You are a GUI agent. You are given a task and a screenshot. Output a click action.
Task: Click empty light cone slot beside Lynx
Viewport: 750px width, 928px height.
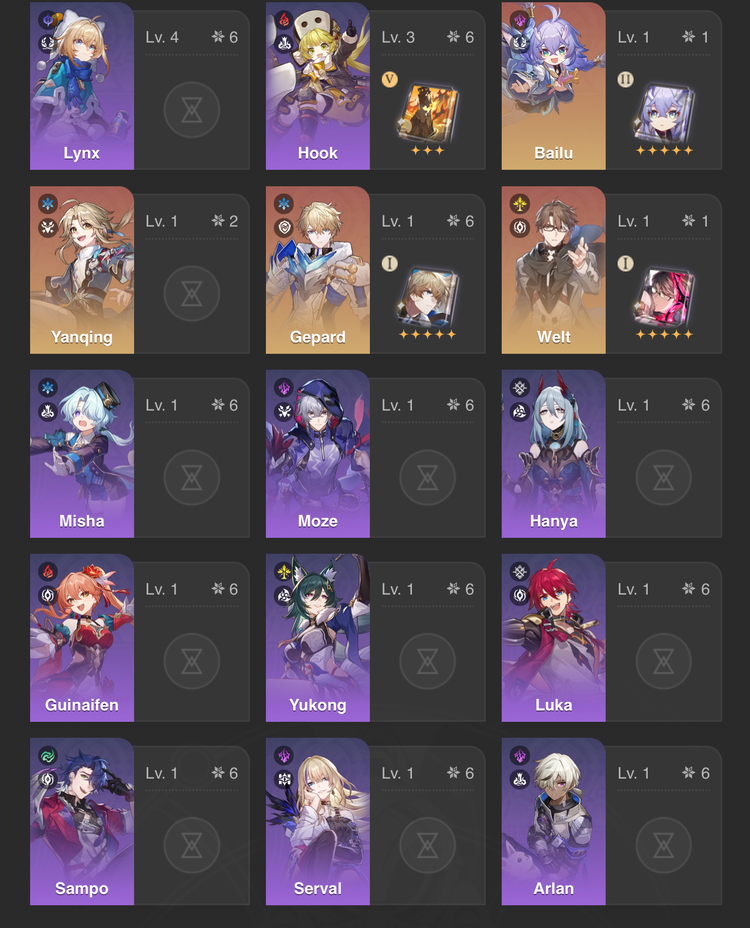[x=192, y=109]
